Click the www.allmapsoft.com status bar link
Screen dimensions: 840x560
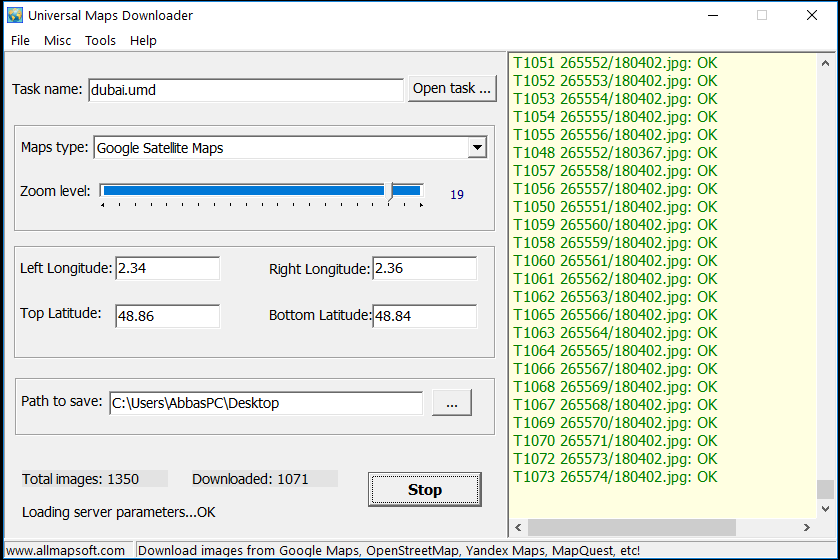tap(65, 550)
